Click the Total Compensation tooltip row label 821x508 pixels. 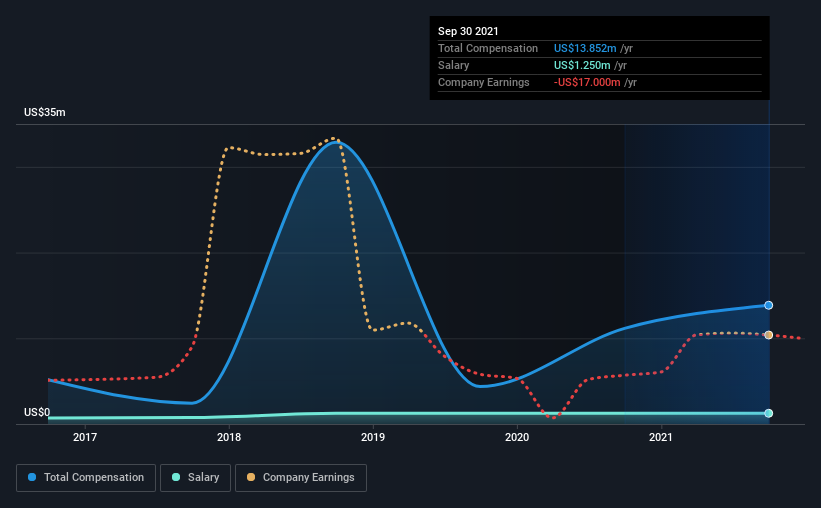pyautogui.click(x=488, y=49)
